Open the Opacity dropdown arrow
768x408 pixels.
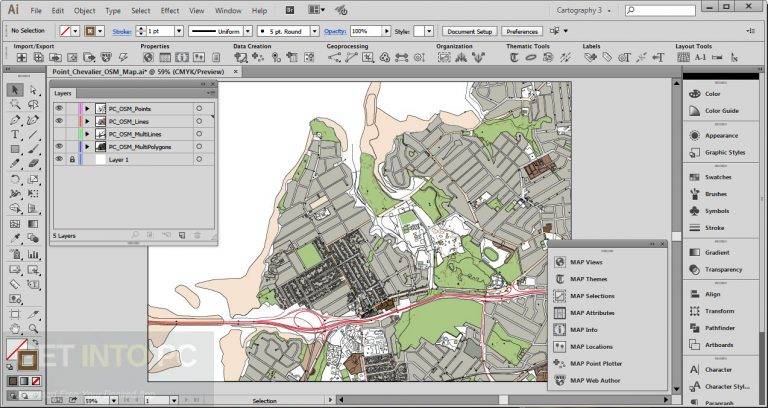[x=386, y=31]
